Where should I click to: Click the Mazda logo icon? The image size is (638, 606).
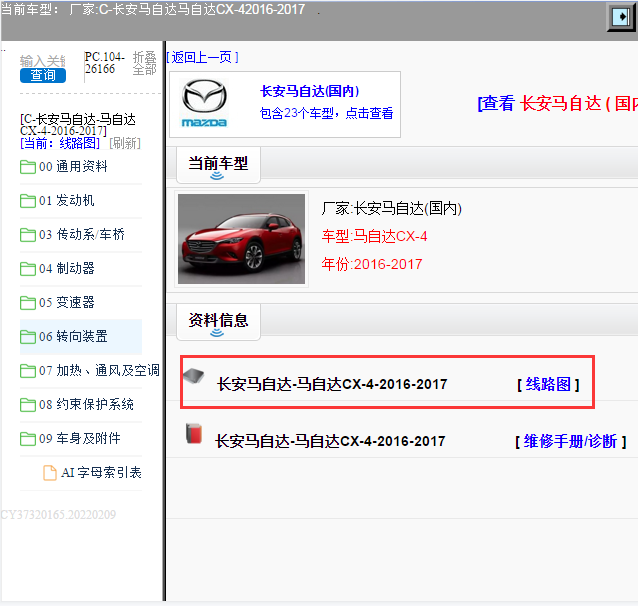(x=204, y=103)
